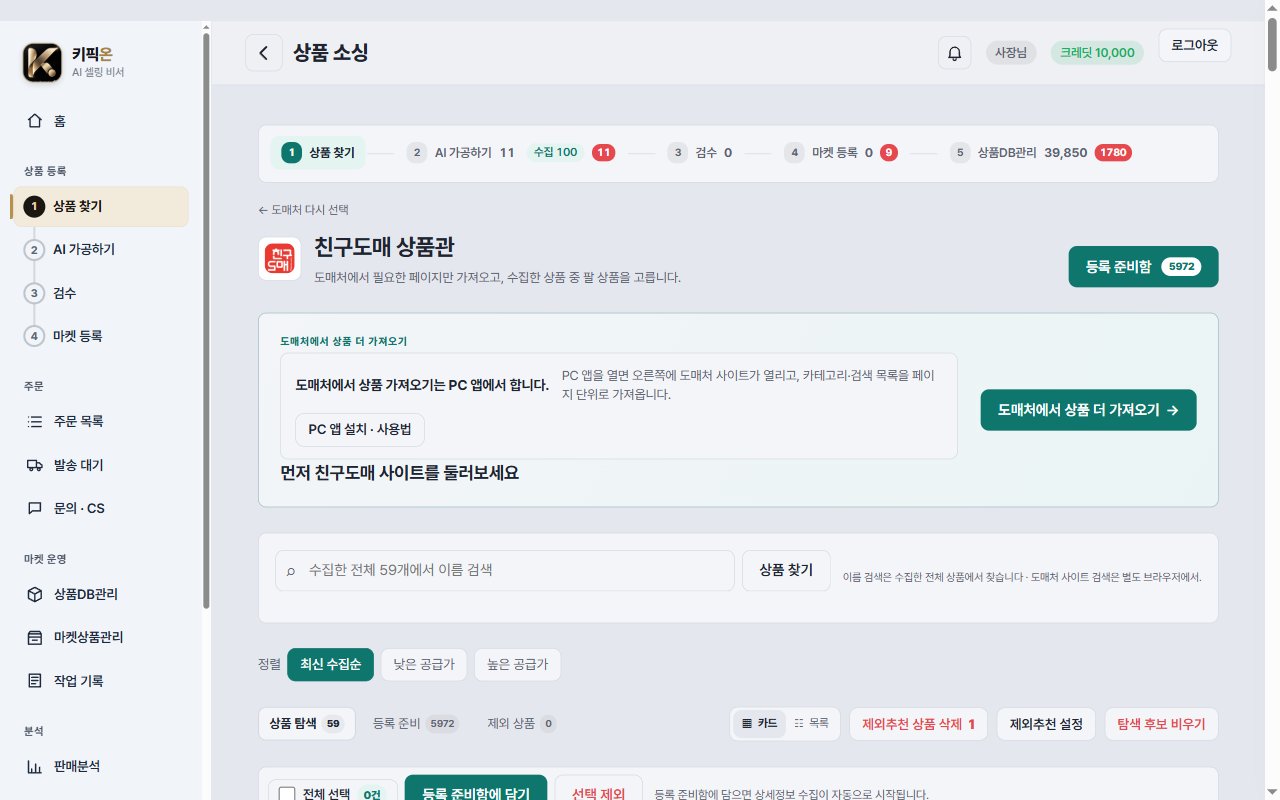Click the 도매처 다시 선택 link

[303, 210]
